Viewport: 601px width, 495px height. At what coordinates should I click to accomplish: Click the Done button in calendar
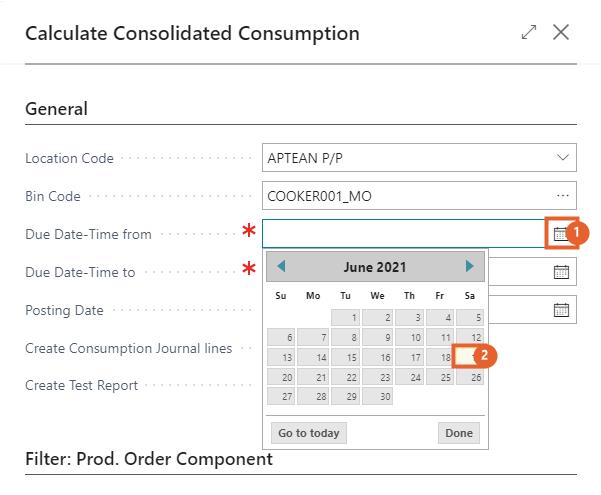[459, 433]
